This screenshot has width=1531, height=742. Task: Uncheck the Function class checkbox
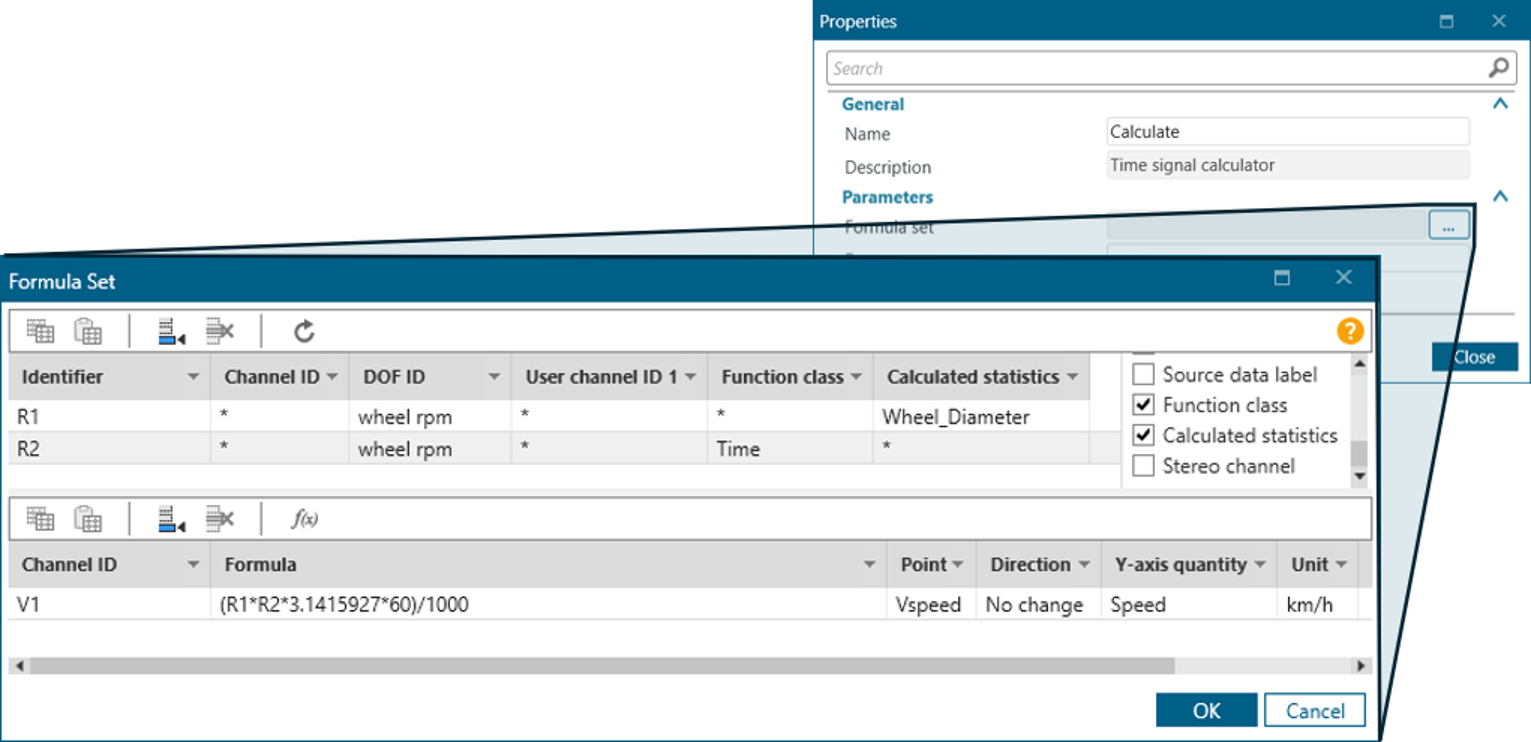click(x=1143, y=405)
